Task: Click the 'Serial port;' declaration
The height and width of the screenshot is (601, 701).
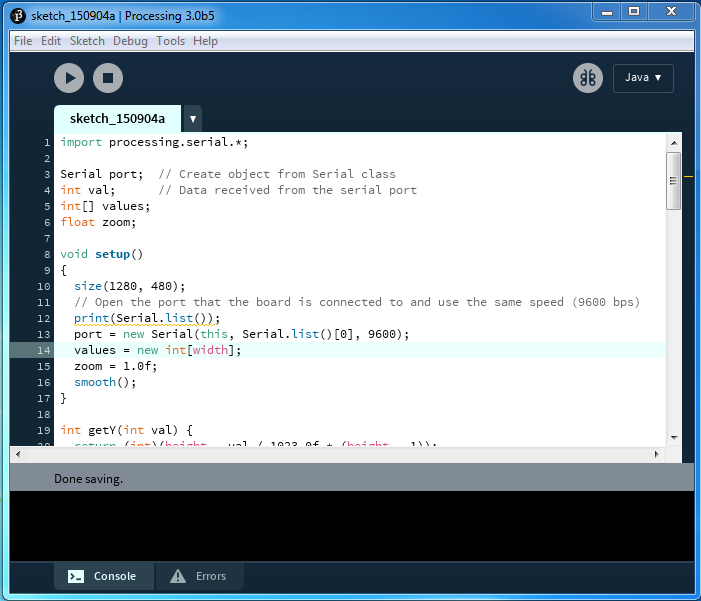Action: (102, 174)
